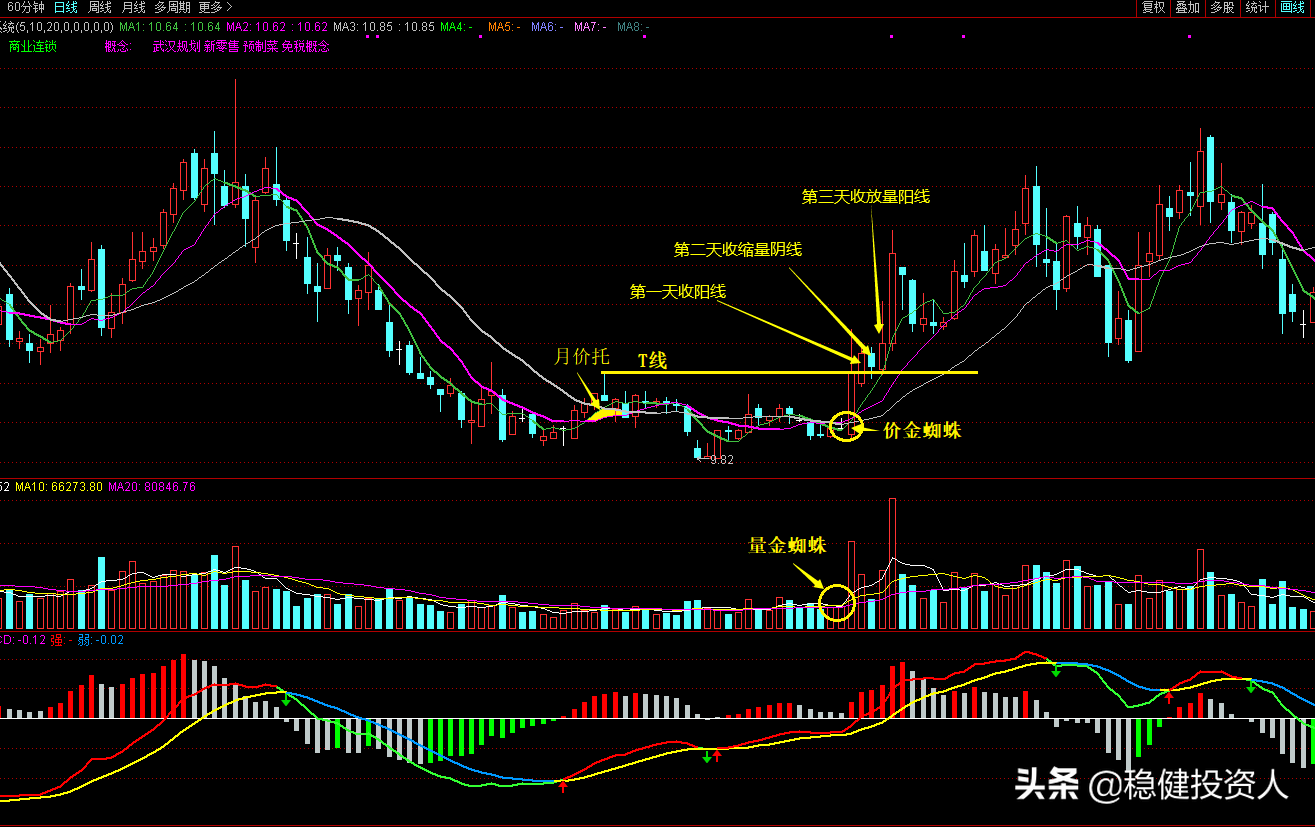Toggle the 叠加 overlay option
Image resolution: width=1315 pixels, height=827 pixels.
(1187, 8)
